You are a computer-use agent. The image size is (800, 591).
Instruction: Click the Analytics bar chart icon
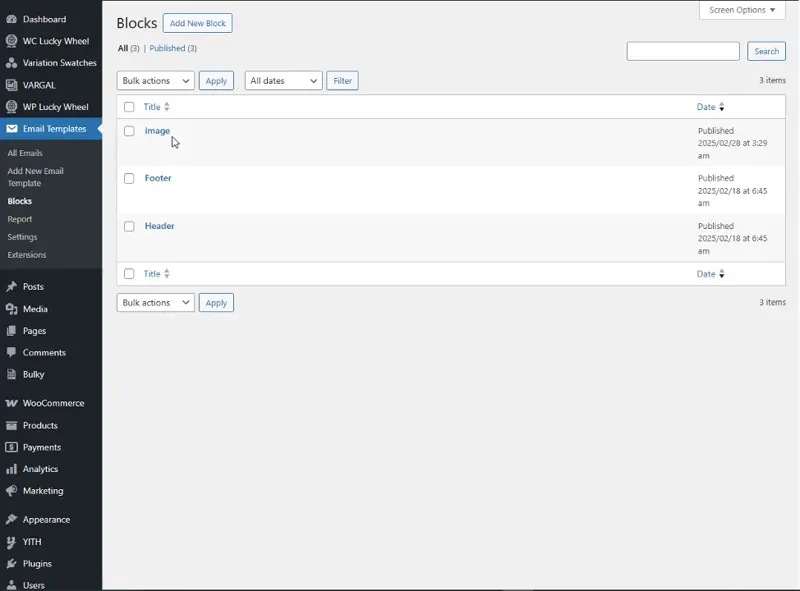click(x=11, y=469)
